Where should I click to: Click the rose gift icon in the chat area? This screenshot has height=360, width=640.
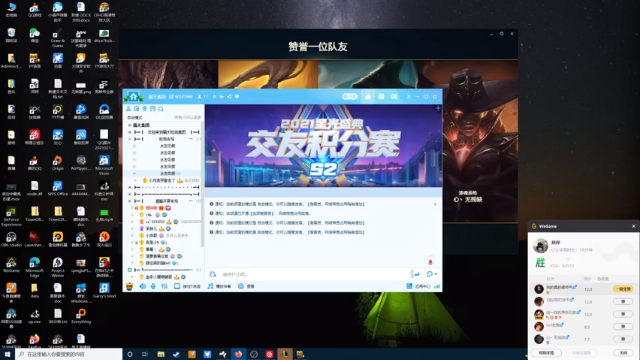430,261
